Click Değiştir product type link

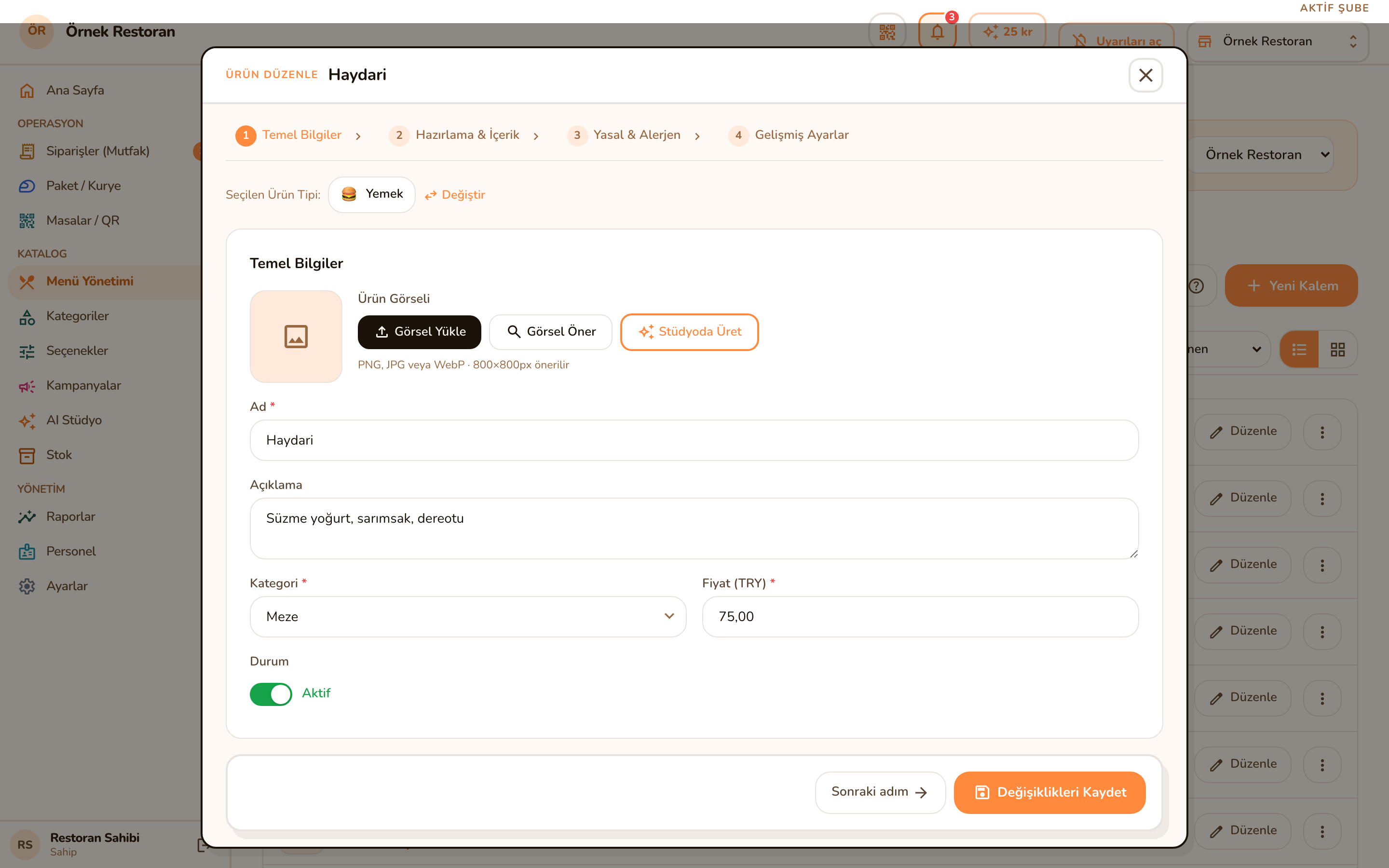pyautogui.click(x=455, y=195)
